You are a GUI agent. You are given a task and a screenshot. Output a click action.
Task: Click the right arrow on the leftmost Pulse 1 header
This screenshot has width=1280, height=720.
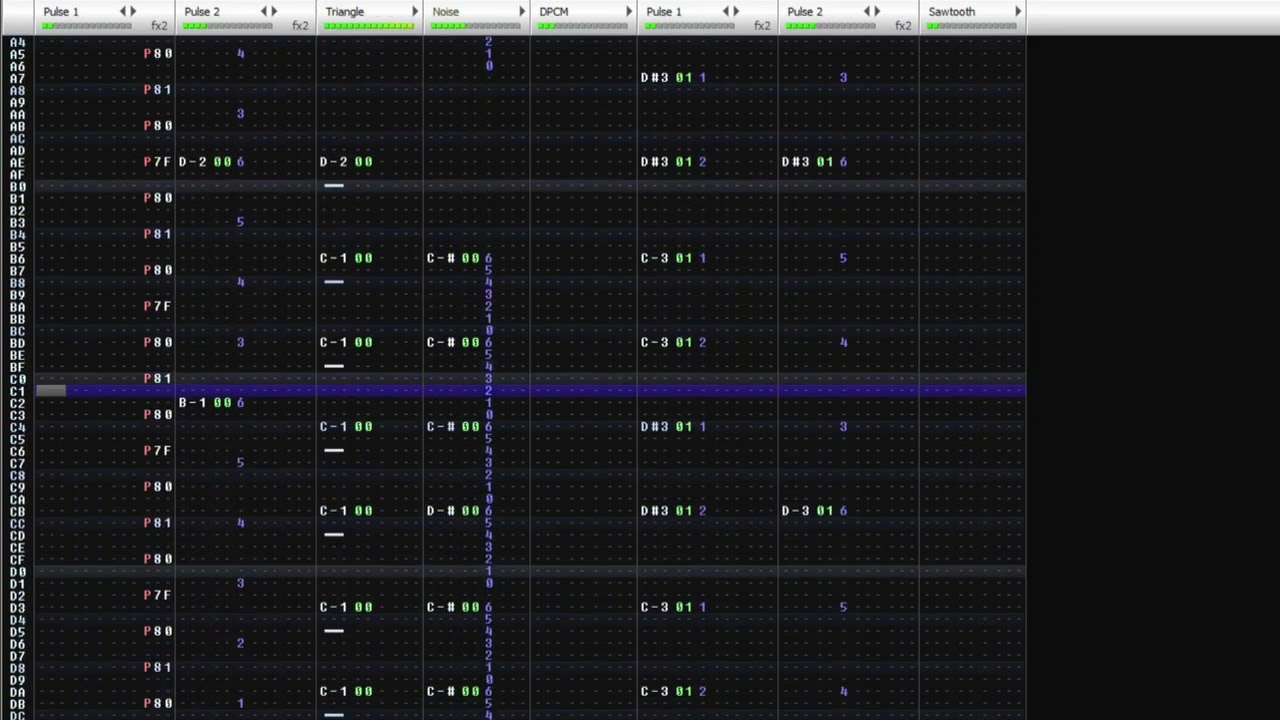[x=134, y=12]
